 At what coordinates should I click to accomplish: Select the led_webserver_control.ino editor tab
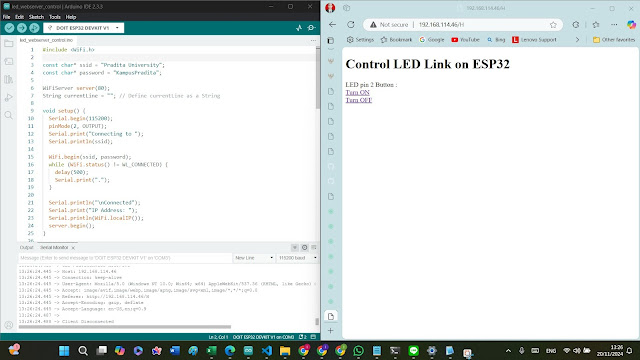(46, 40)
